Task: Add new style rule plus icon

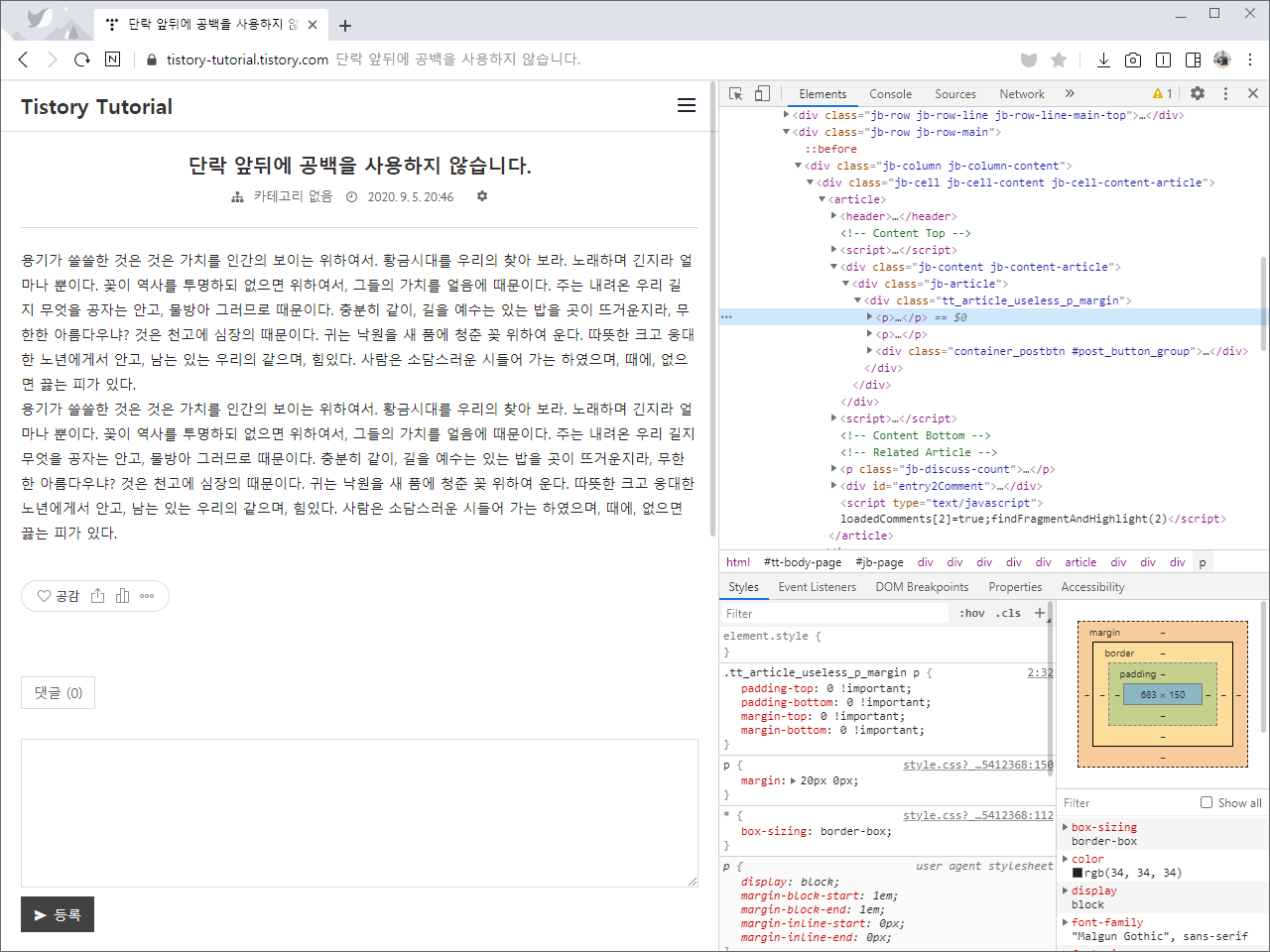Action: tap(1040, 613)
